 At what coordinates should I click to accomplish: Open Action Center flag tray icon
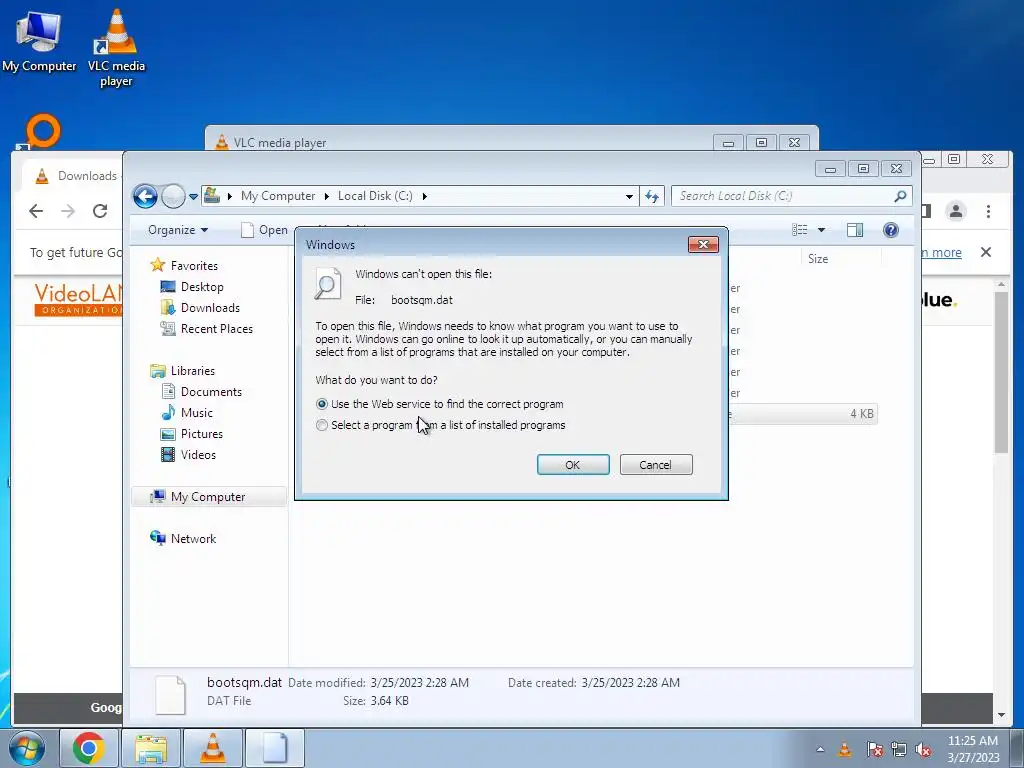[x=874, y=750]
